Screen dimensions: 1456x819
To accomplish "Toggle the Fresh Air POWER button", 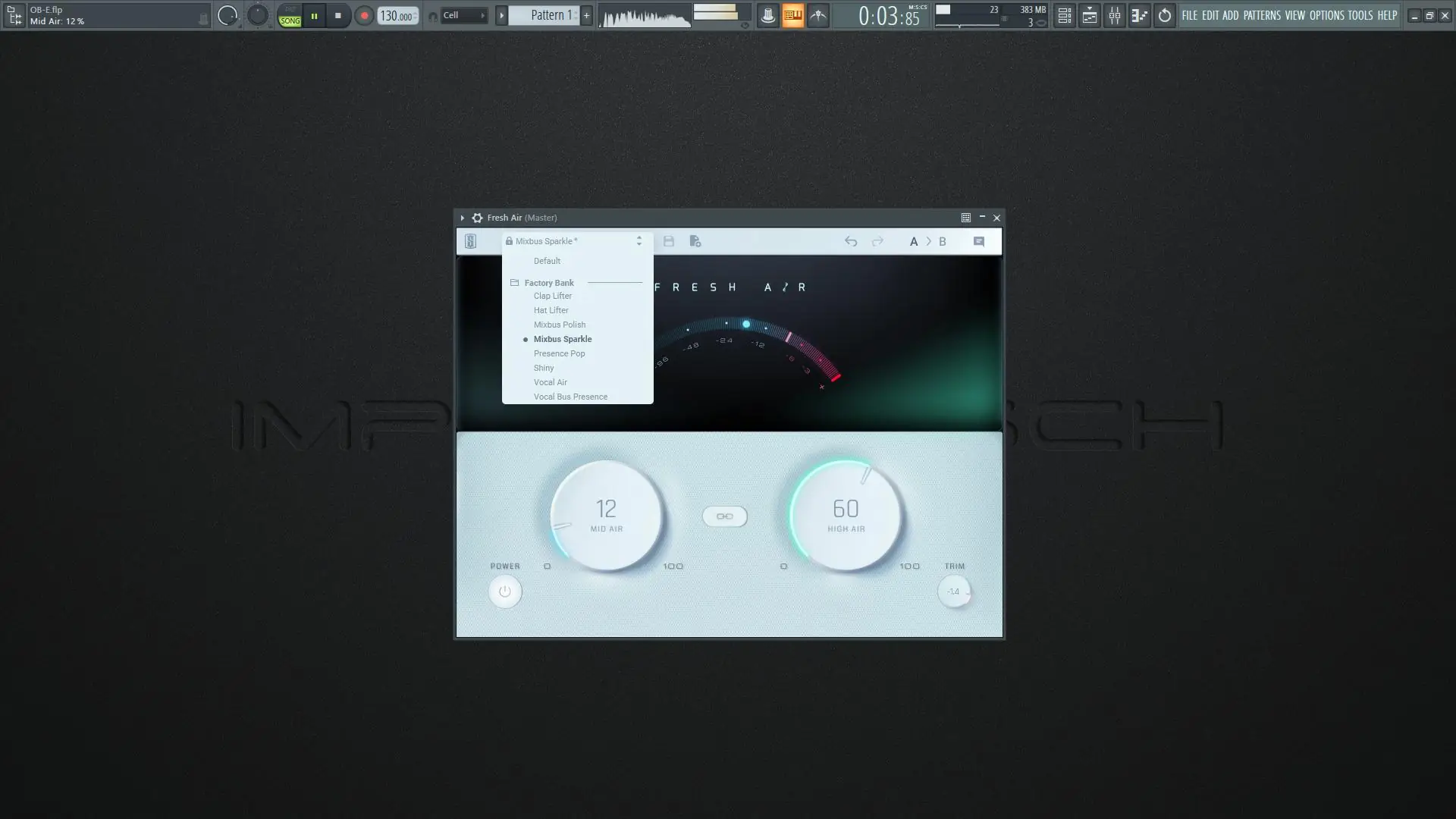I will tap(505, 591).
